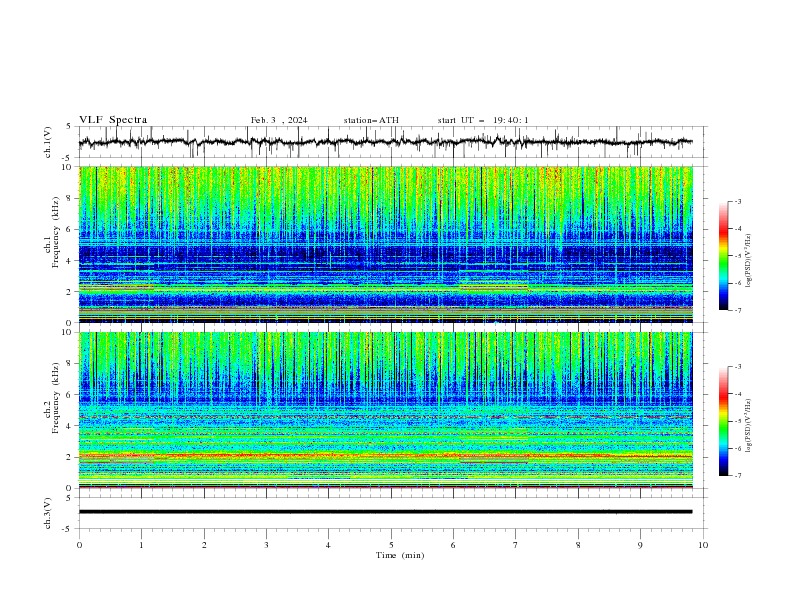Screen dimensions: 792x612
Task: Click the "Time (min)" axis label
Action: (x=400, y=555)
